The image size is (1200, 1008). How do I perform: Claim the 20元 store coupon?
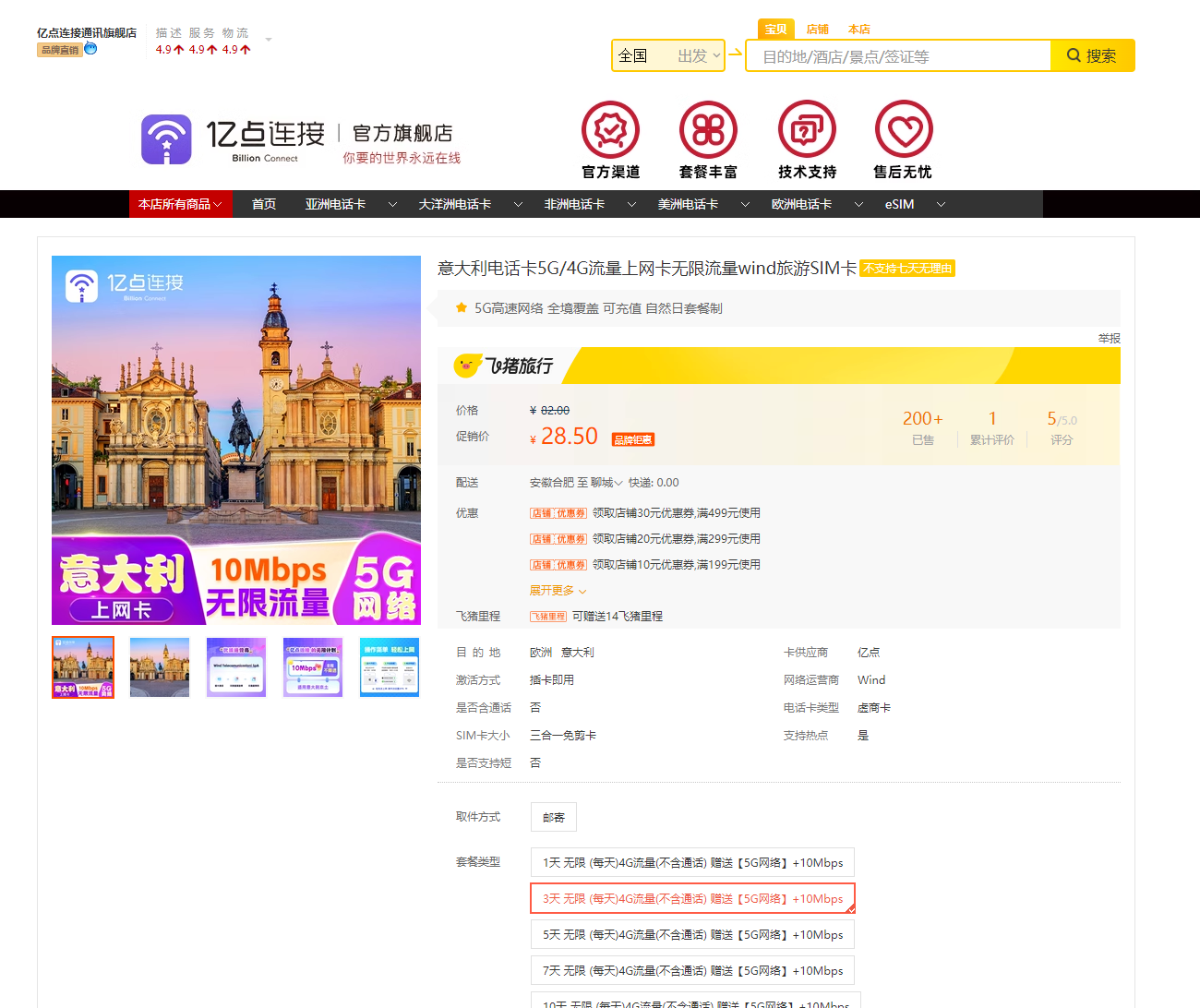645,539
